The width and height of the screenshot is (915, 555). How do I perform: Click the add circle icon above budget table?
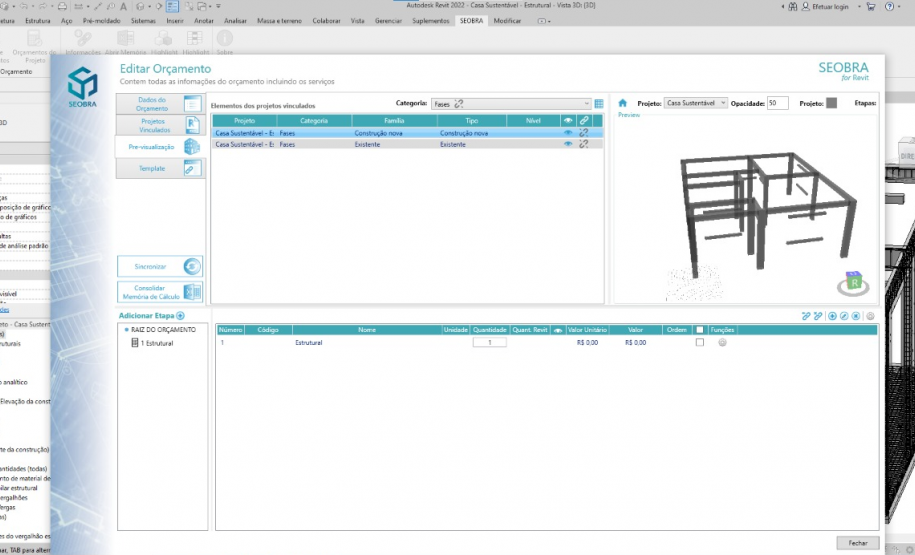tap(832, 316)
